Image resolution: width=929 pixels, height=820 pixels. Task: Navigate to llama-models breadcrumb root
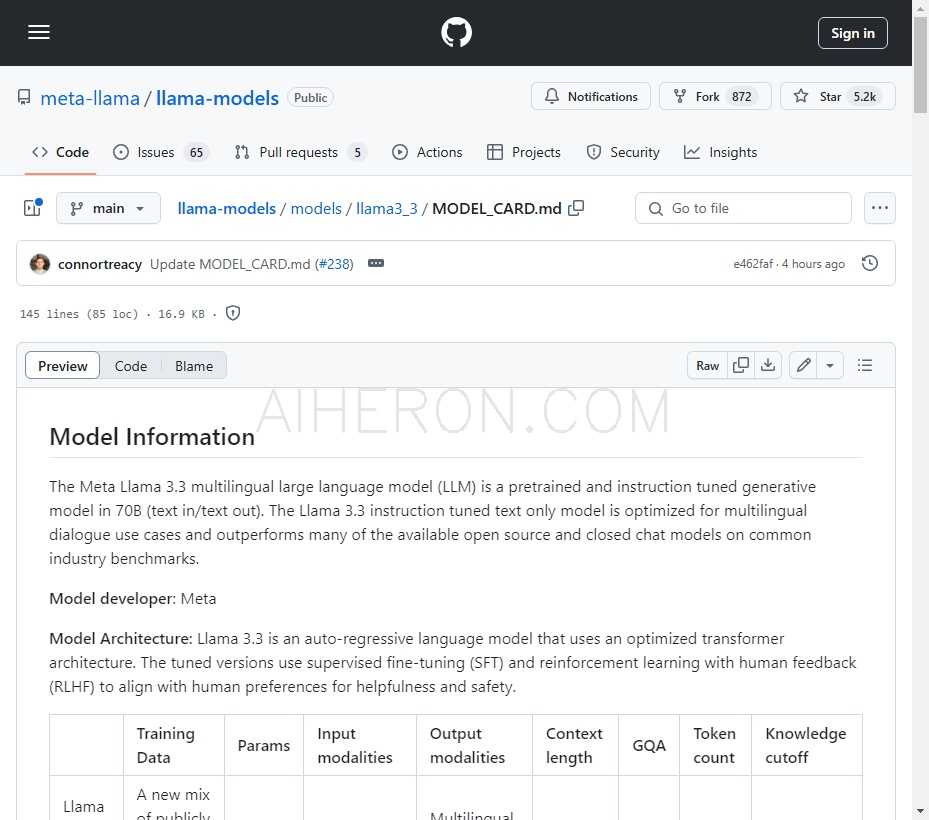point(226,209)
